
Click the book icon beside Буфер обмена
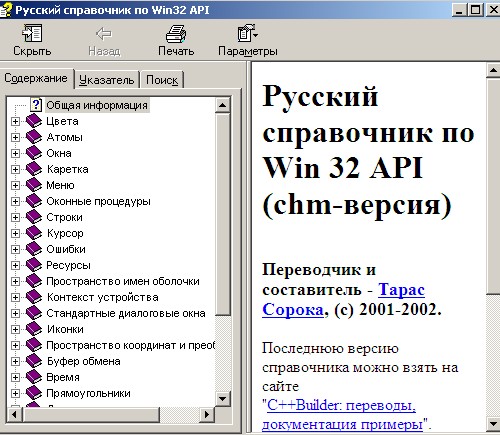(x=34, y=361)
